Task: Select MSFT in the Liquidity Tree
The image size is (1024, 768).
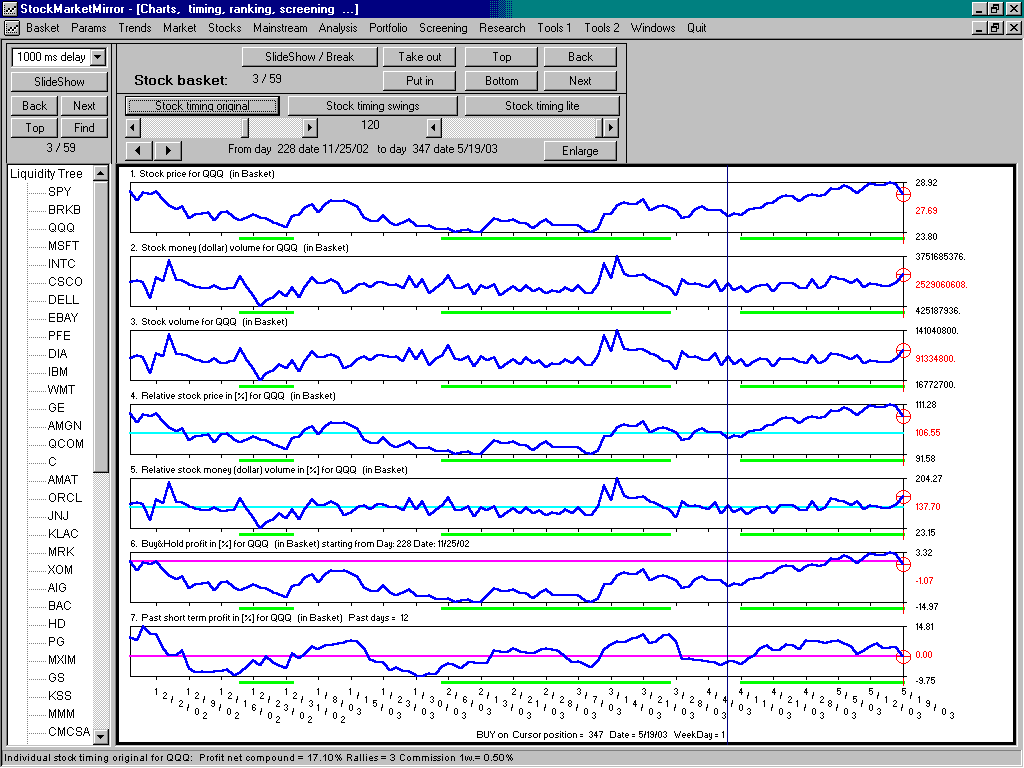Action: click(63, 246)
